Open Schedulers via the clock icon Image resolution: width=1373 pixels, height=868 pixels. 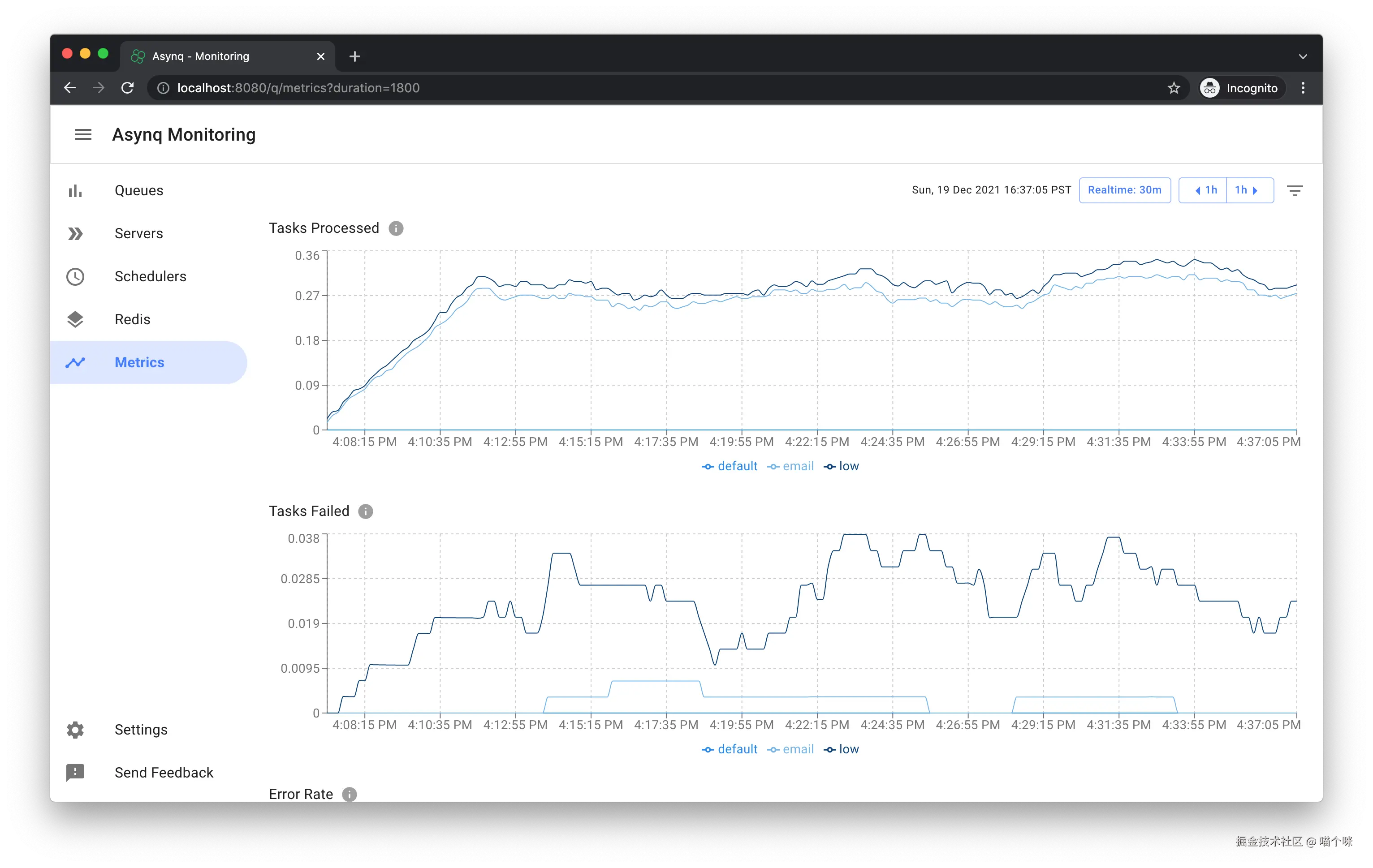[x=75, y=276]
